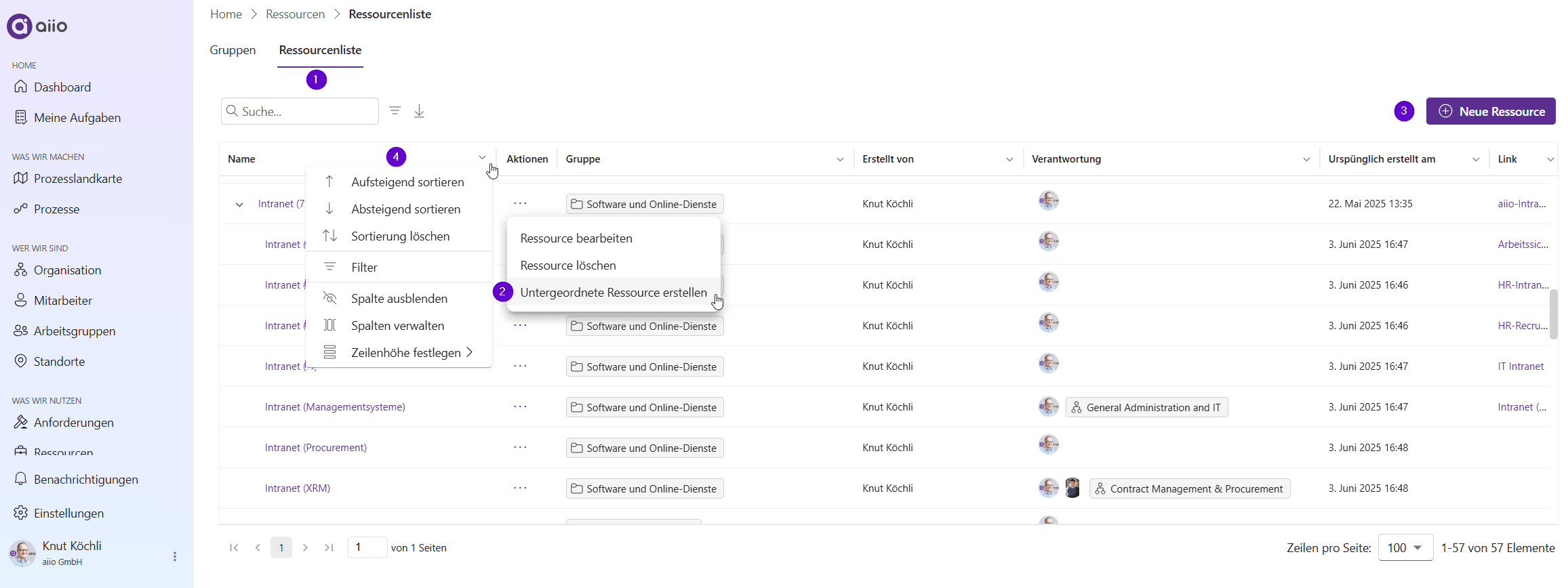Choose Spalten verwalten
The height and width of the screenshot is (588, 1568).
(x=399, y=325)
